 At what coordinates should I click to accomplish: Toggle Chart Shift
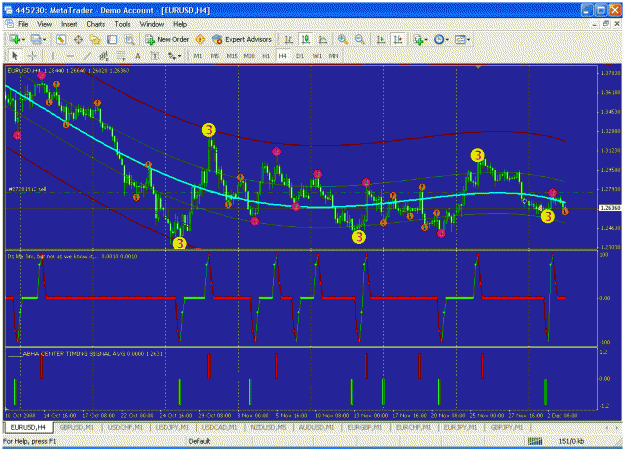tap(398, 39)
